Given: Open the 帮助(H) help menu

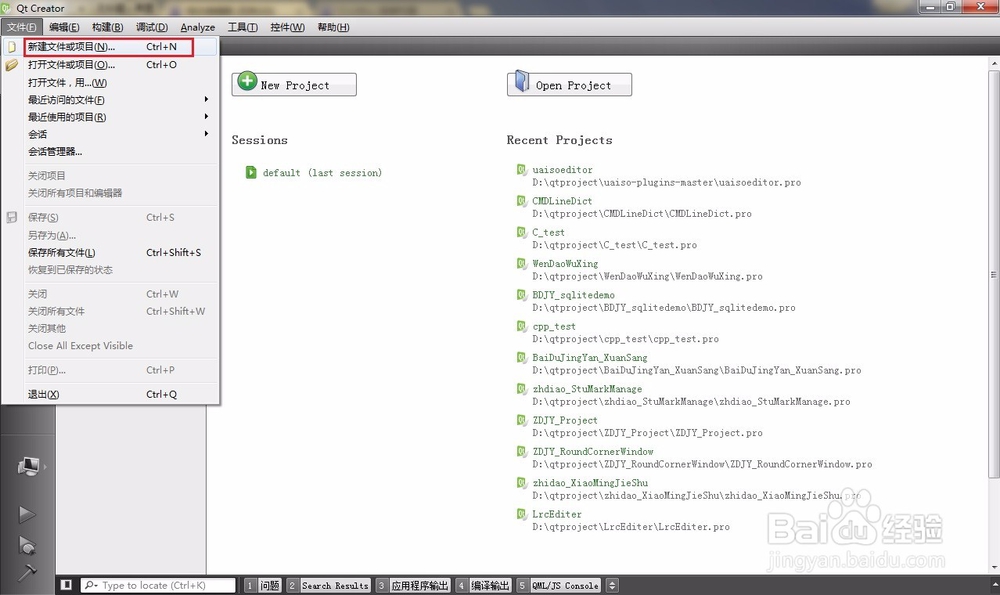Looking at the screenshot, I should click(333, 27).
